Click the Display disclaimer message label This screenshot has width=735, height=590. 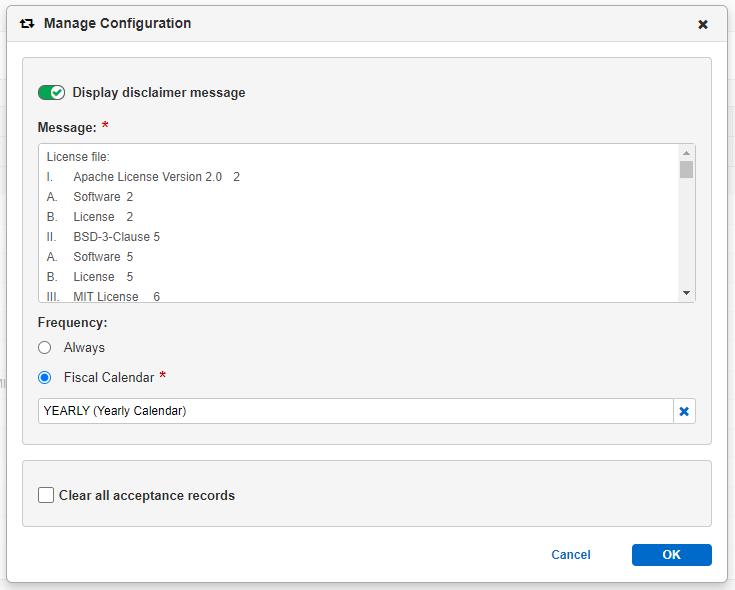(158, 92)
